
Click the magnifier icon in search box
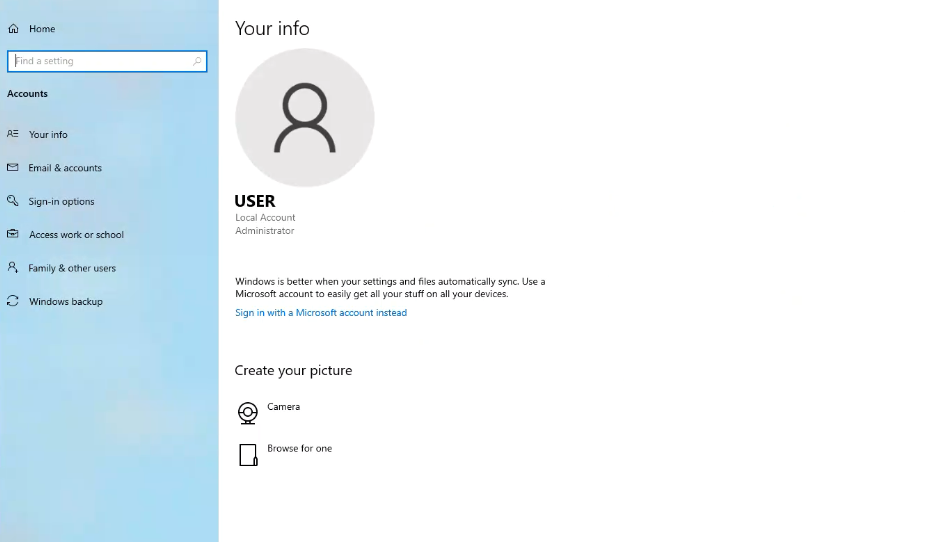197,61
